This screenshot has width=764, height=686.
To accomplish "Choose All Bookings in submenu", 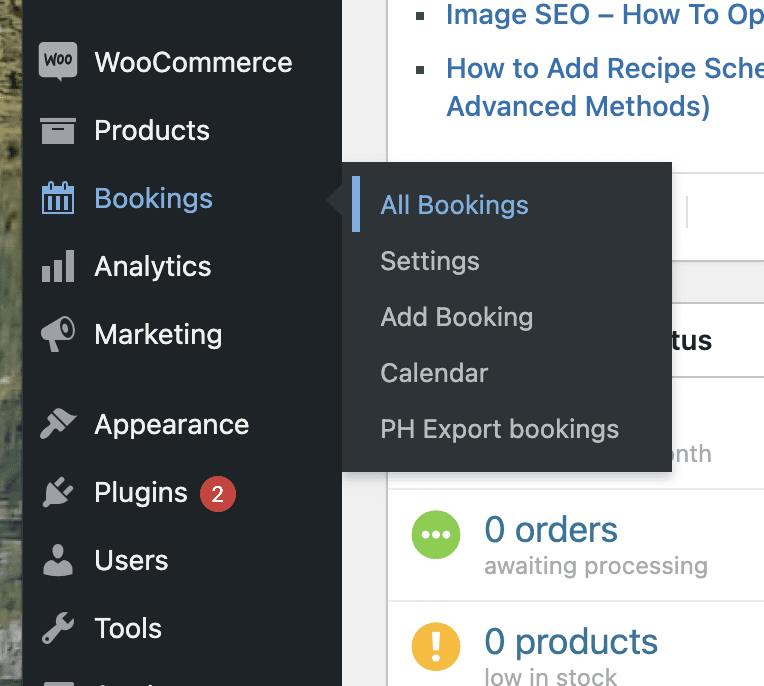I will (x=454, y=205).
